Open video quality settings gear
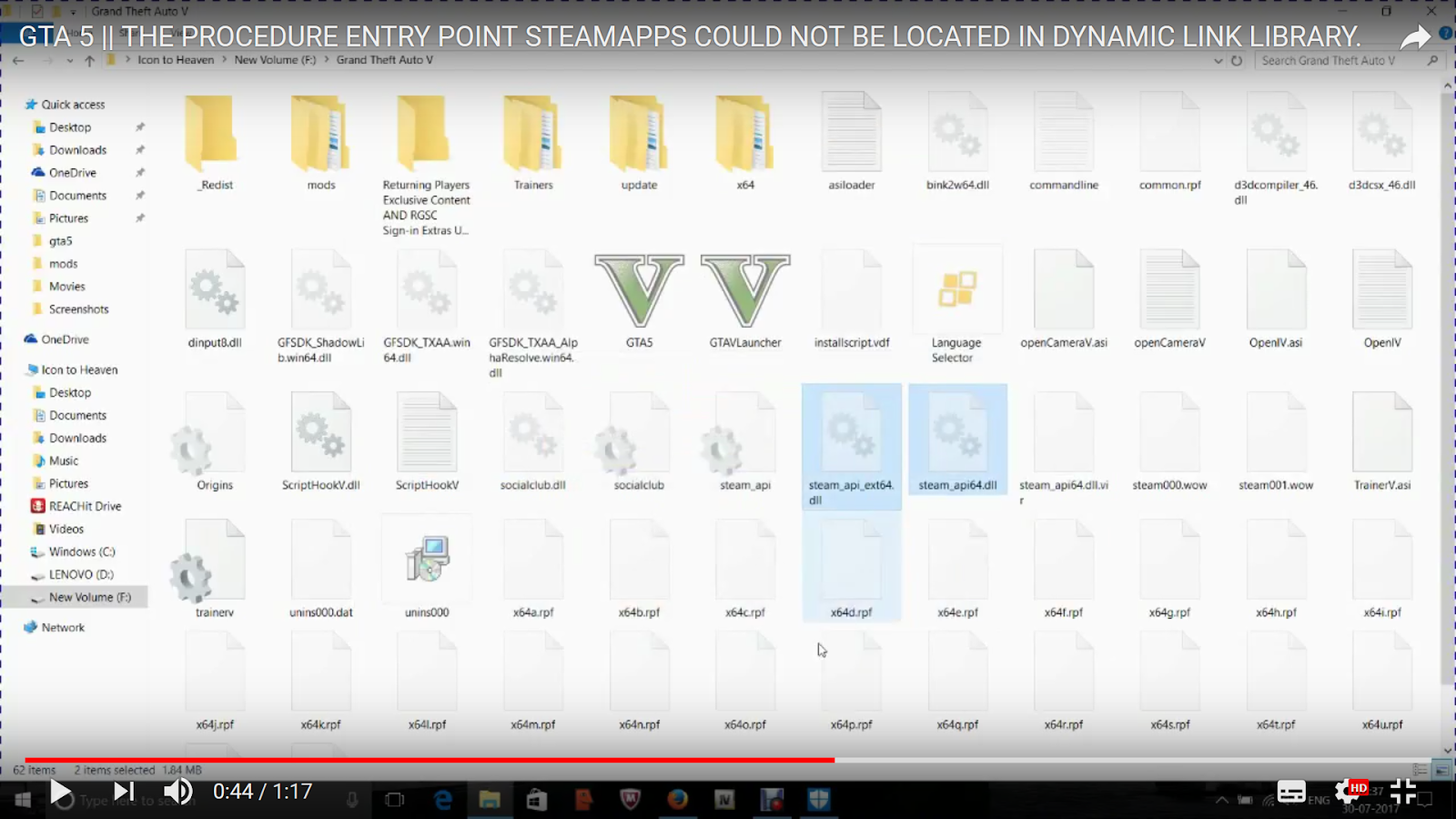Viewport: 1456px width, 819px height. pos(1348,793)
